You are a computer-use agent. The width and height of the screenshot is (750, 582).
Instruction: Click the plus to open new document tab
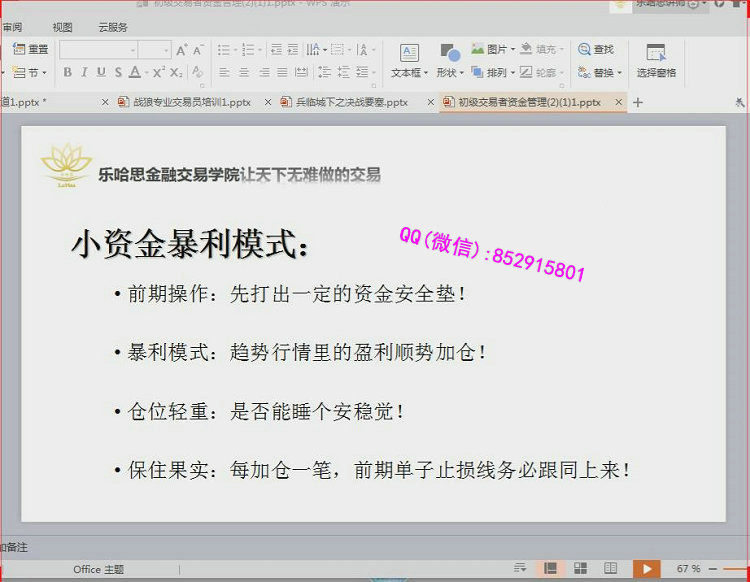coord(638,102)
